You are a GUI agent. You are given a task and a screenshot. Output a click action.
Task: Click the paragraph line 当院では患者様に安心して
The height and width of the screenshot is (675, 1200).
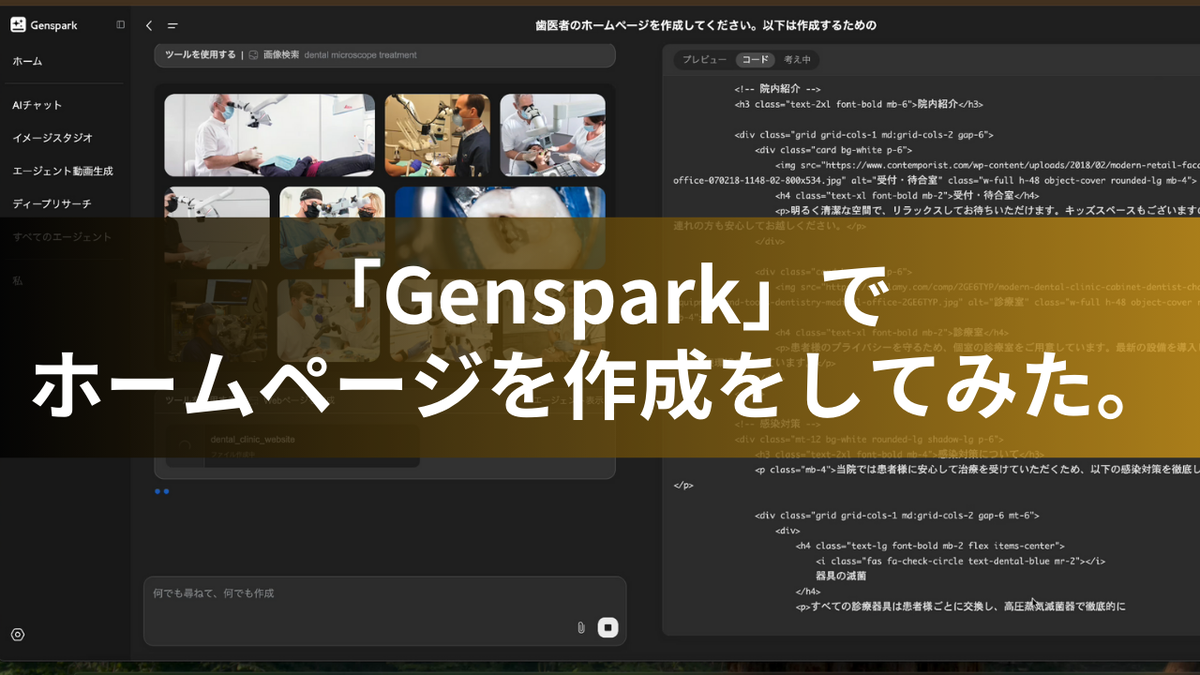click(977, 469)
